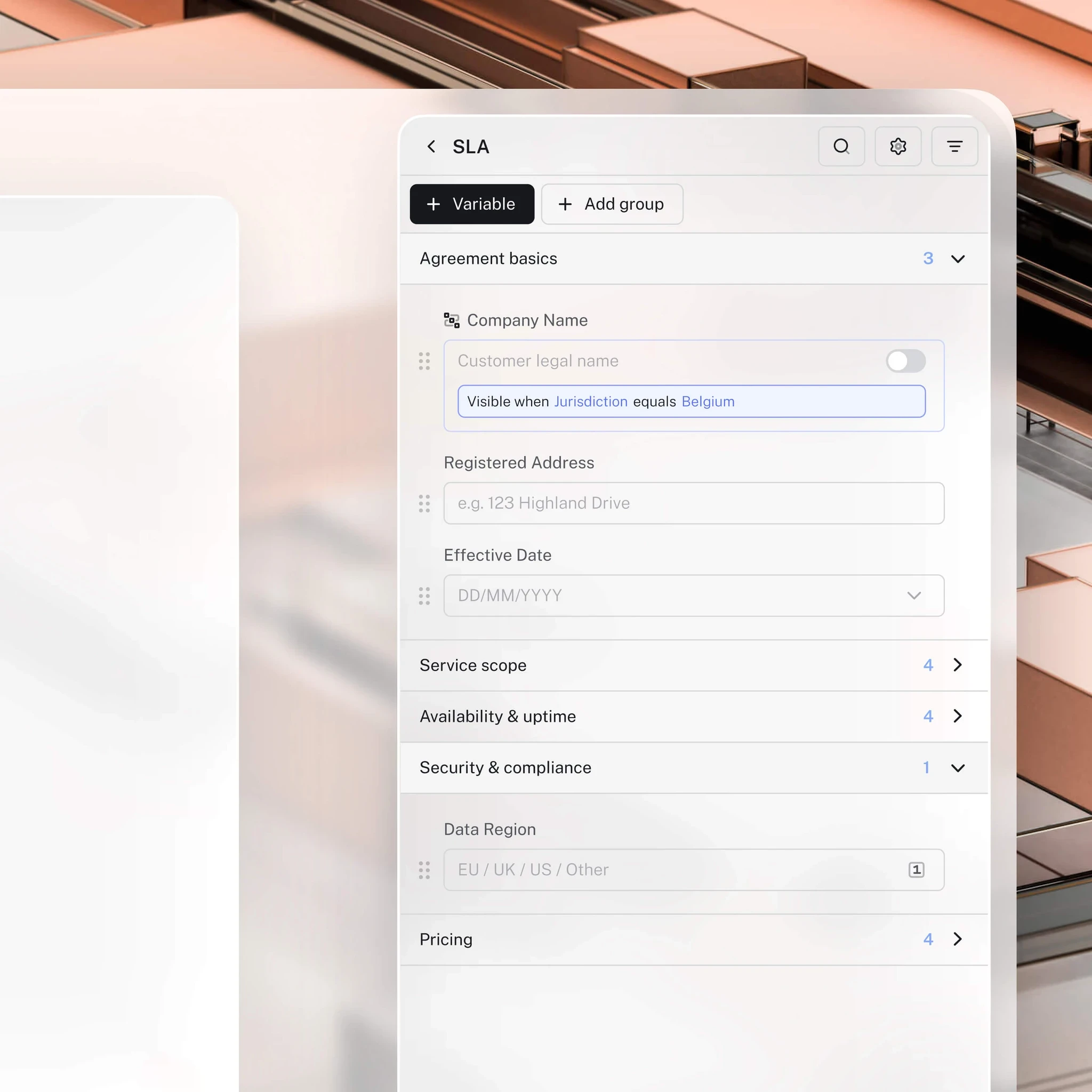Click the Registered Address input field
Screen dimensions: 1092x1092
pyautogui.click(x=694, y=503)
